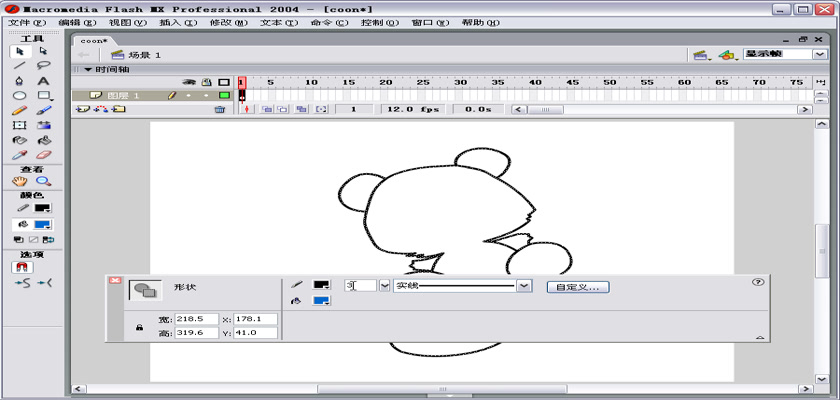Viewport: 840px width, 400px height.
Task: Click the Smooth option icon
Action: (22, 283)
